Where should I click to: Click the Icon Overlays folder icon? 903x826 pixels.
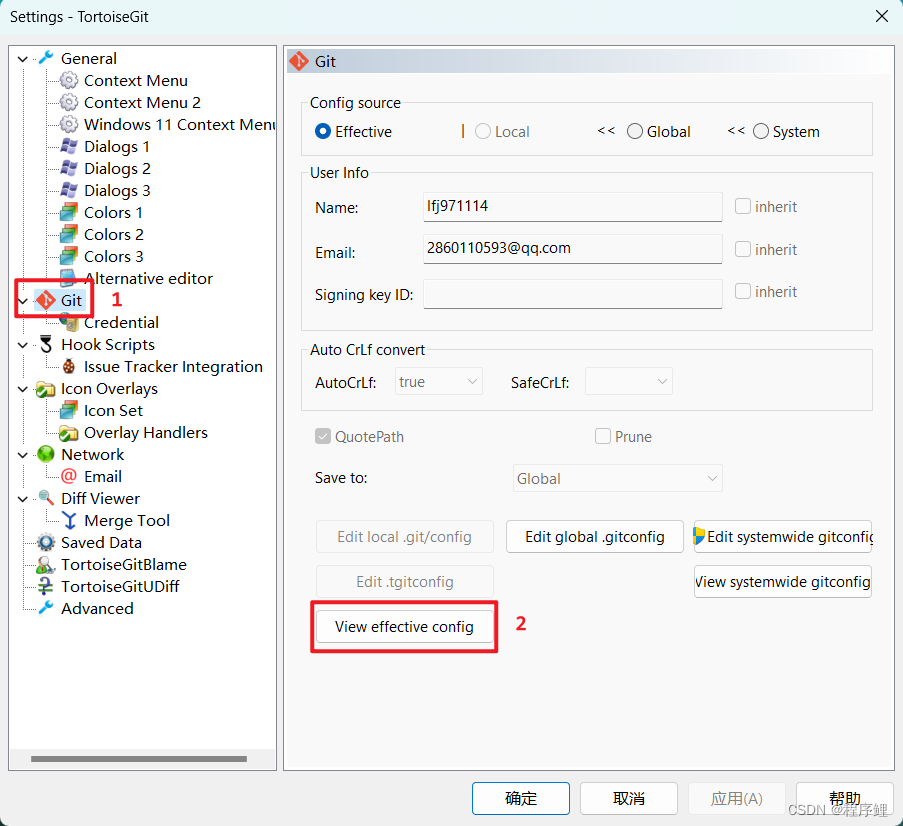coord(45,389)
